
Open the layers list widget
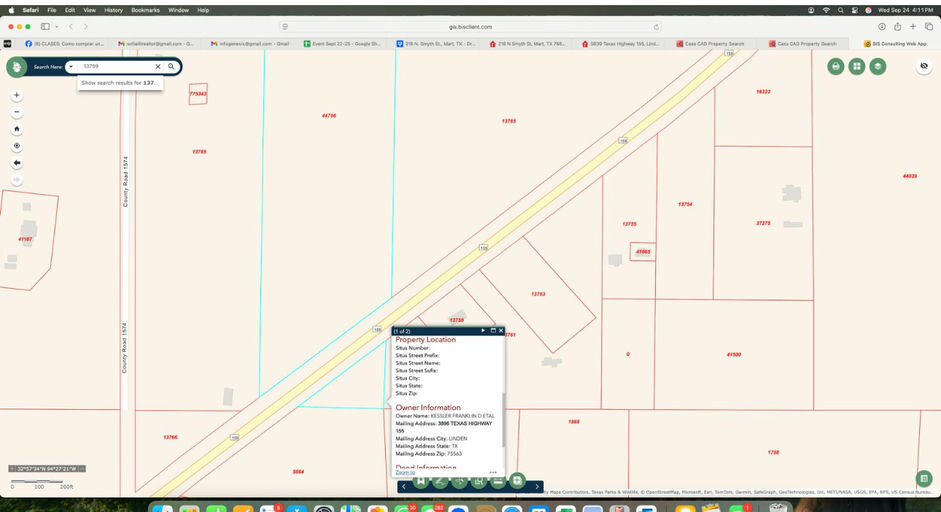[878, 66]
